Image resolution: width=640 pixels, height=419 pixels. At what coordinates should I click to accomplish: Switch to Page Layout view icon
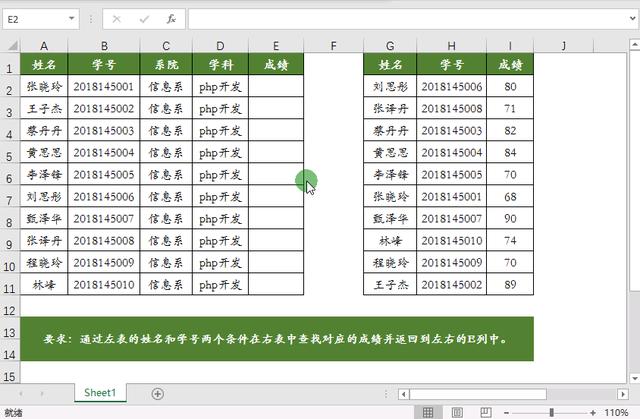pos(457,412)
